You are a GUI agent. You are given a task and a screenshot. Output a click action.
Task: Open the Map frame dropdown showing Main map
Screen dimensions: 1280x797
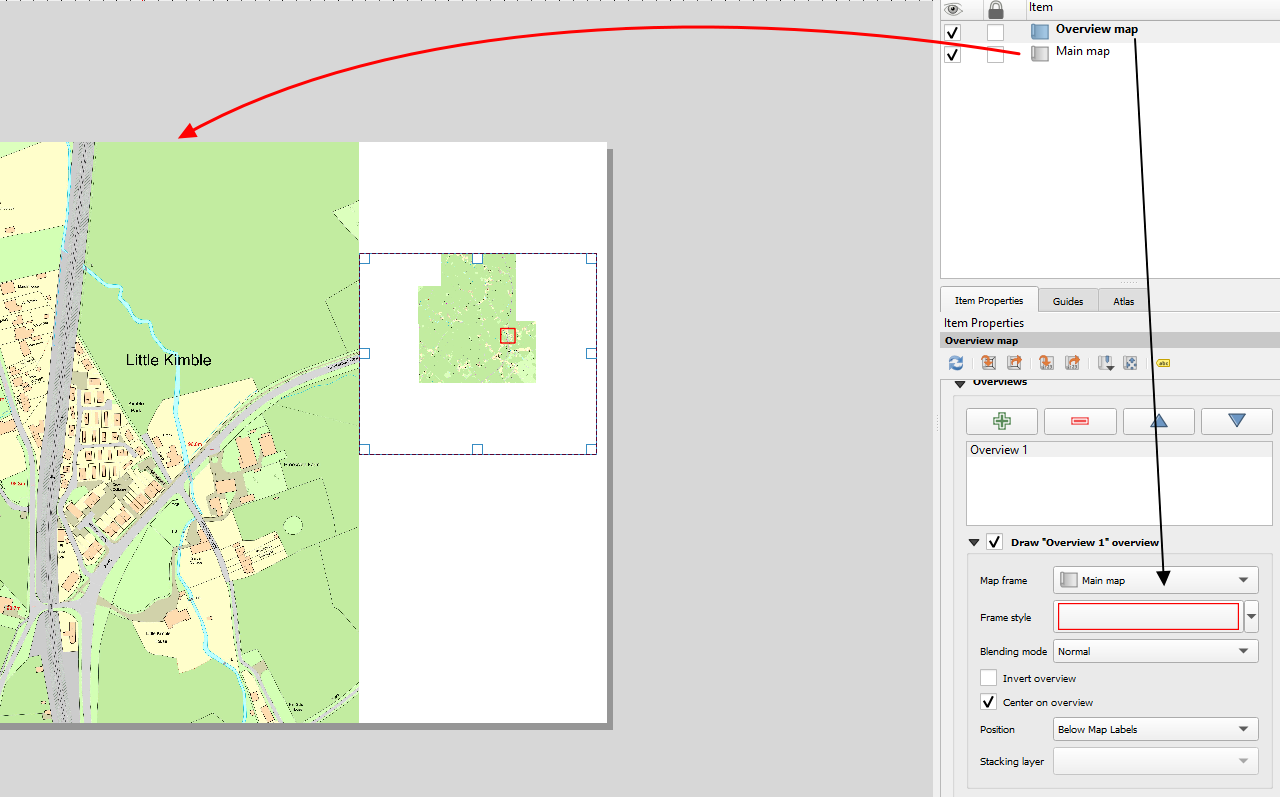1155,580
